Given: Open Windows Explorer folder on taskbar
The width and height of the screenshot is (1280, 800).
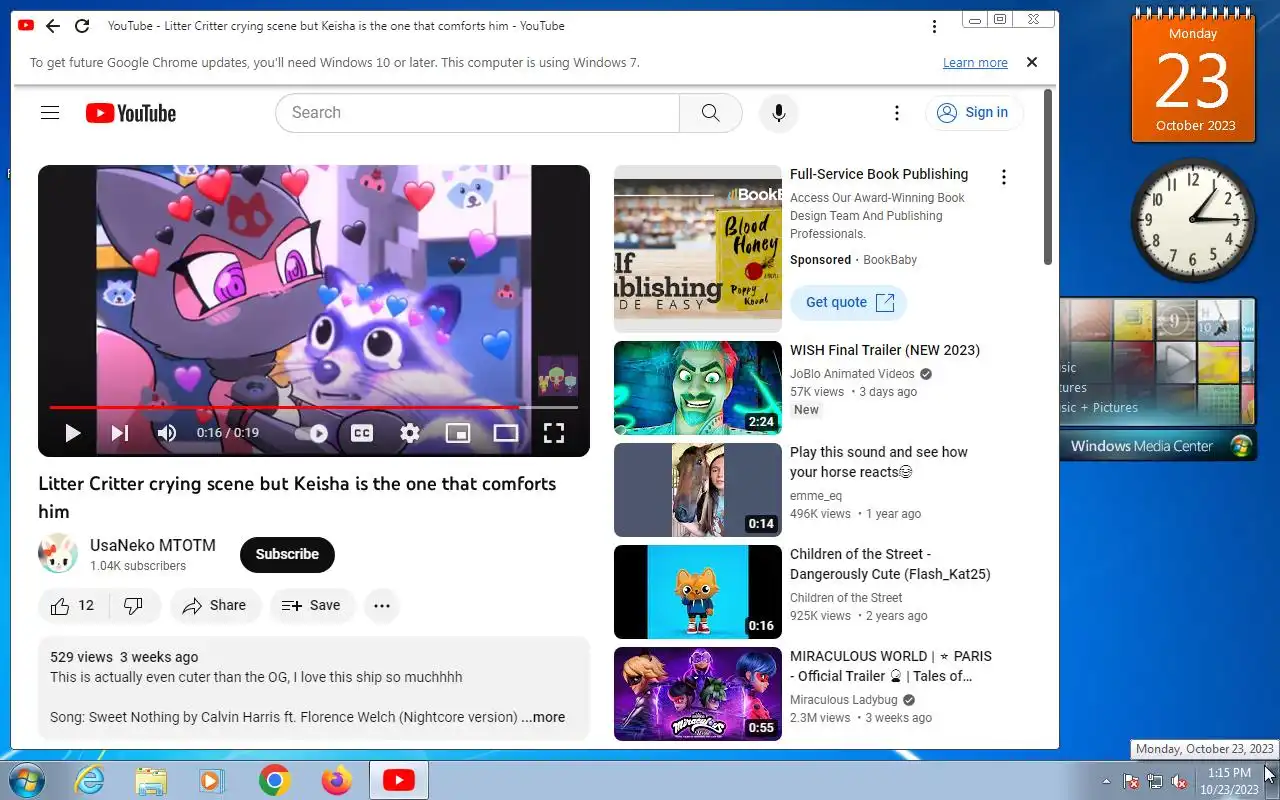Looking at the screenshot, I should tap(151, 780).
